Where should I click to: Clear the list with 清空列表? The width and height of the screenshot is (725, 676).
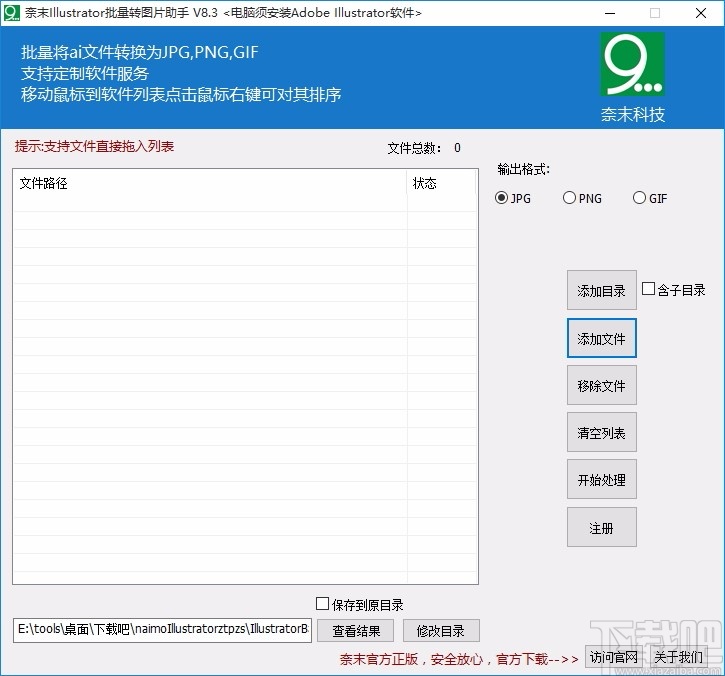pyautogui.click(x=602, y=432)
